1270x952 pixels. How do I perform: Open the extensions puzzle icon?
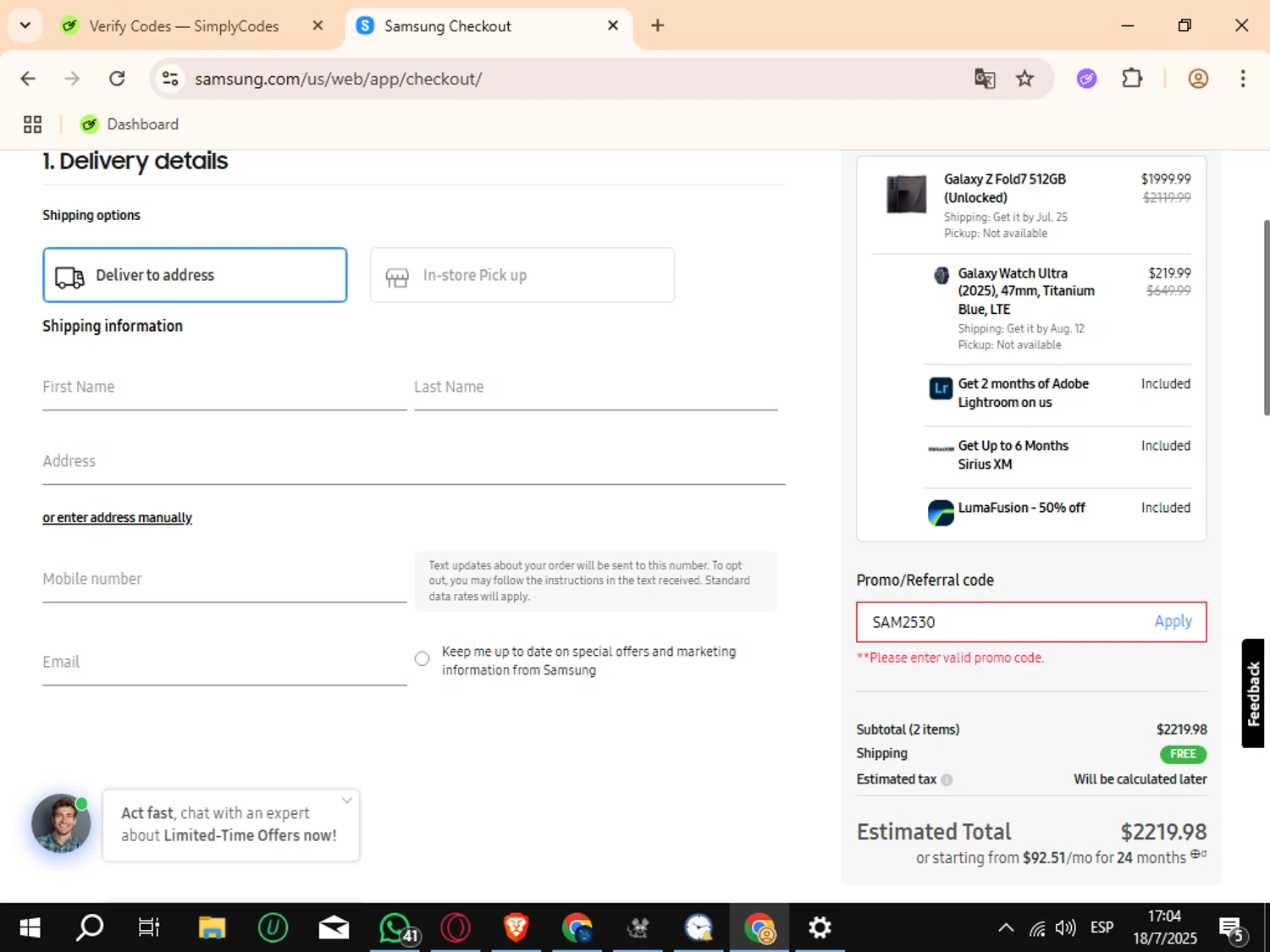[x=1132, y=79]
